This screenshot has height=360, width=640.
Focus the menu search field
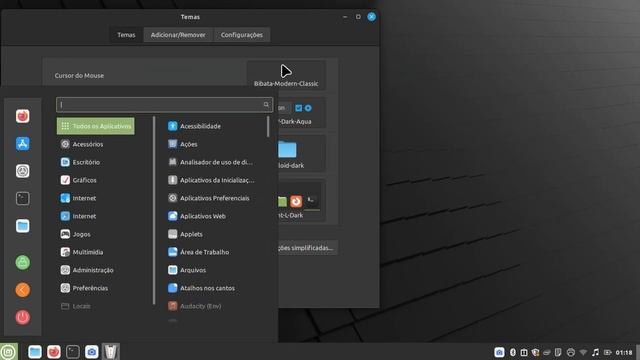pos(164,104)
